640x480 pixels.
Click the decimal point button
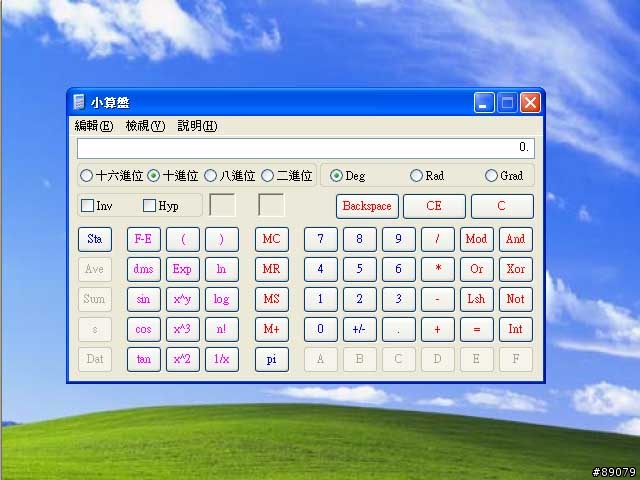coord(399,329)
